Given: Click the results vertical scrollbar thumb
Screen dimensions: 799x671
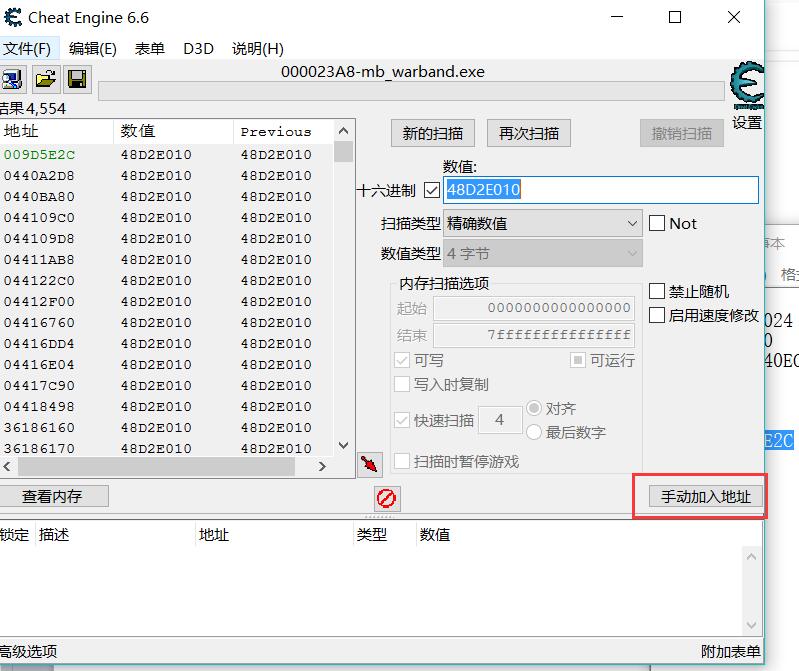Looking at the screenshot, I should click(343, 151).
